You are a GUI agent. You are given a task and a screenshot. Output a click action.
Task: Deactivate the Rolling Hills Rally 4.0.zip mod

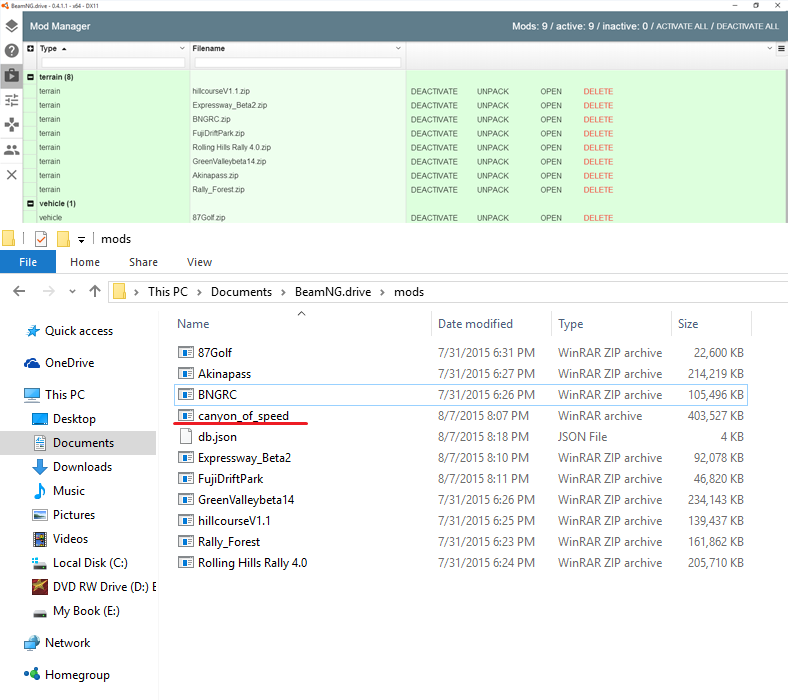(x=434, y=148)
